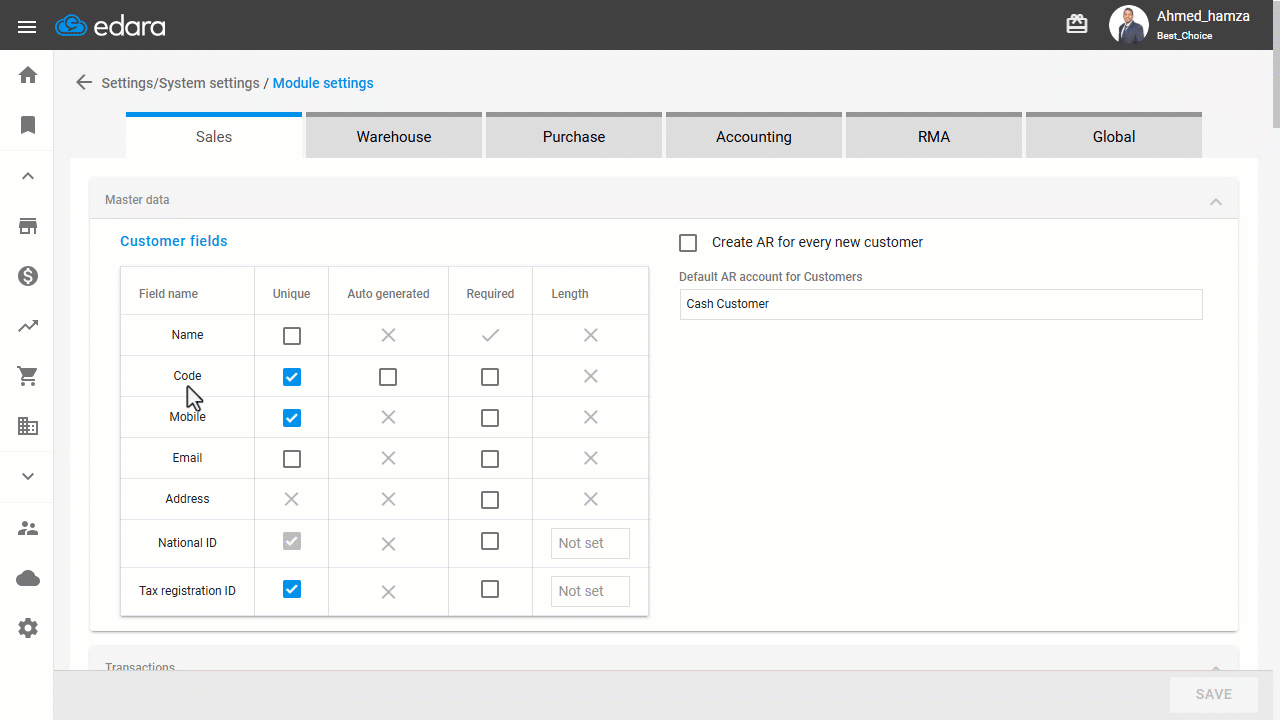Expand sidebar group with down chevron
1280x720 pixels.
pos(28,477)
